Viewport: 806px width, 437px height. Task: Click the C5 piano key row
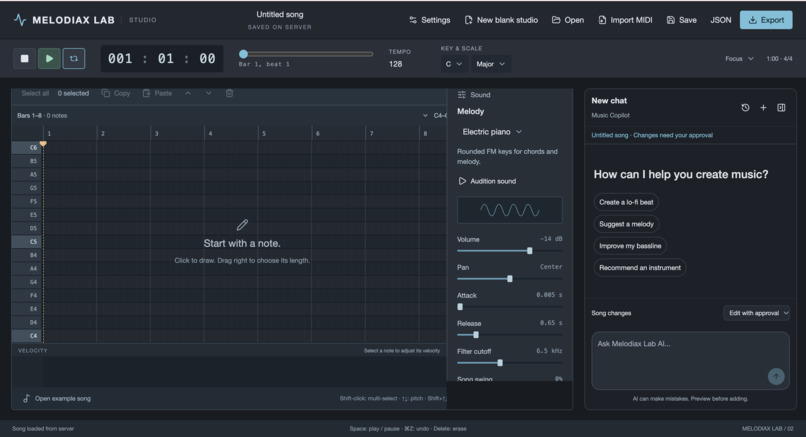click(27, 242)
